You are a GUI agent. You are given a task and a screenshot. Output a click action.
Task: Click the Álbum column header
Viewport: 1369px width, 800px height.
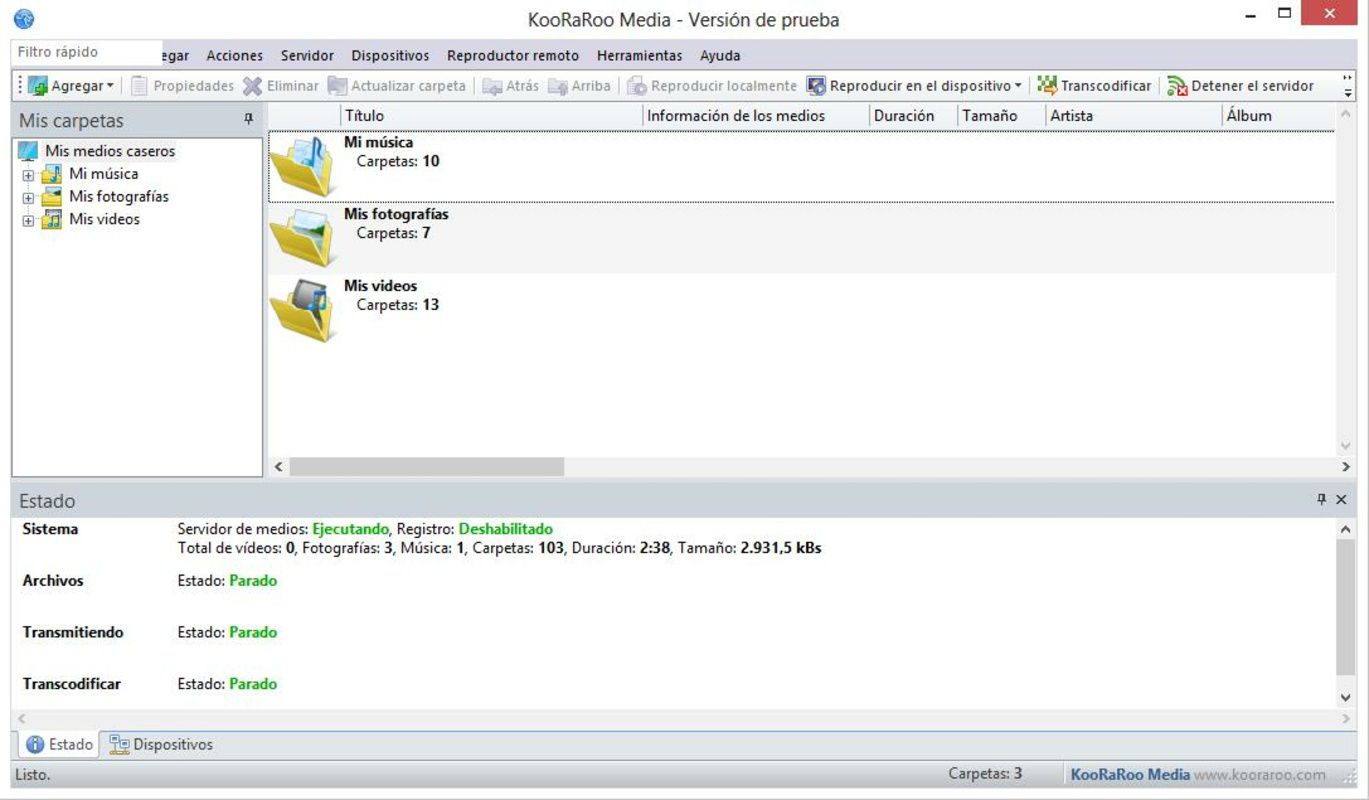pos(1278,116)
